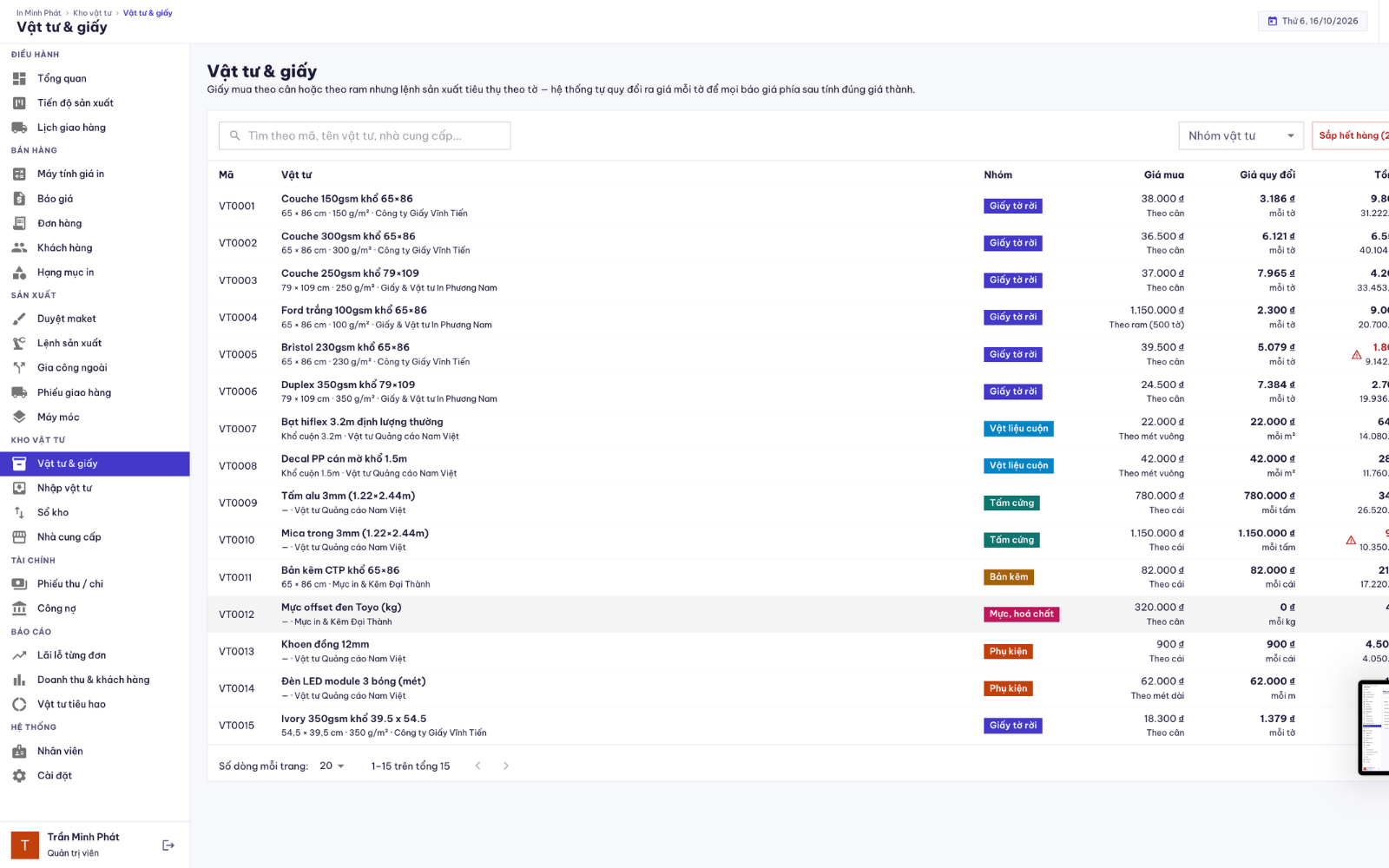Open Phiếu giao hàng menu item
Screen dimensions: 1389x868
pos(95,392)
